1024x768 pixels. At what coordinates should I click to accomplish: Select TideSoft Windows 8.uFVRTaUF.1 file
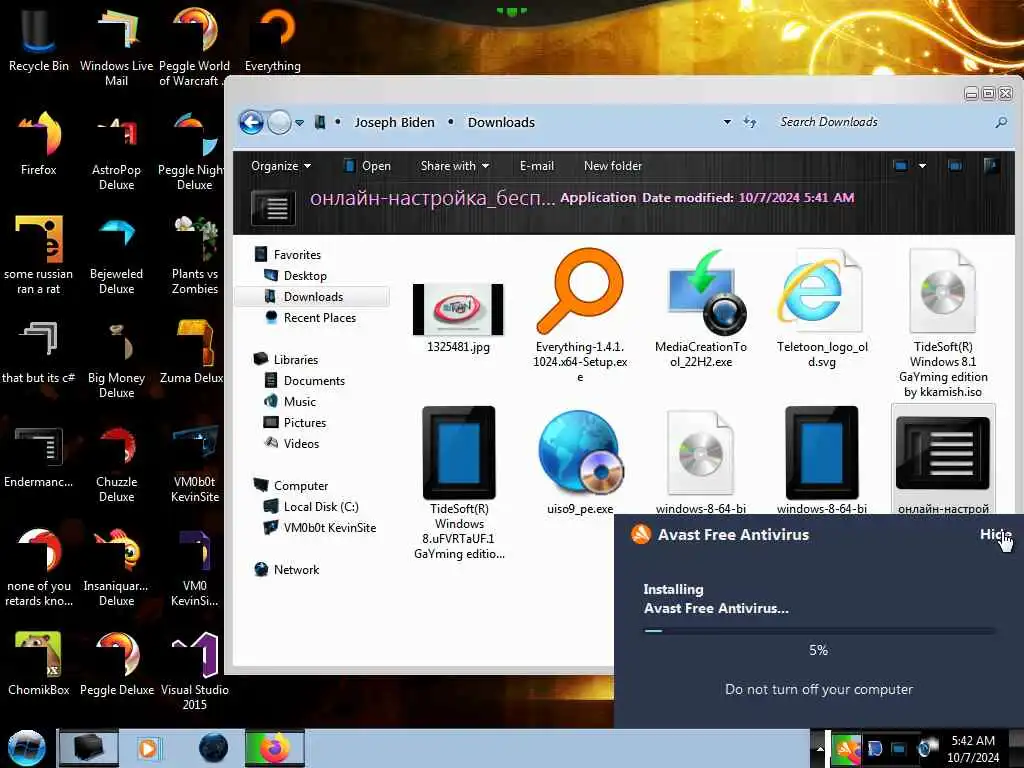click(x=459, y=483)
